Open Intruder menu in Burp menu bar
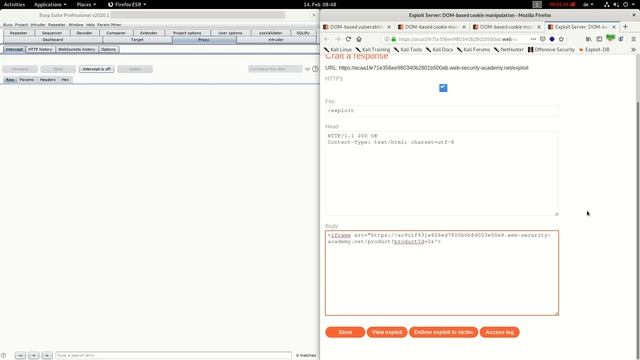The height and width of the screenshot is (360, 640). tap(38, 24)
